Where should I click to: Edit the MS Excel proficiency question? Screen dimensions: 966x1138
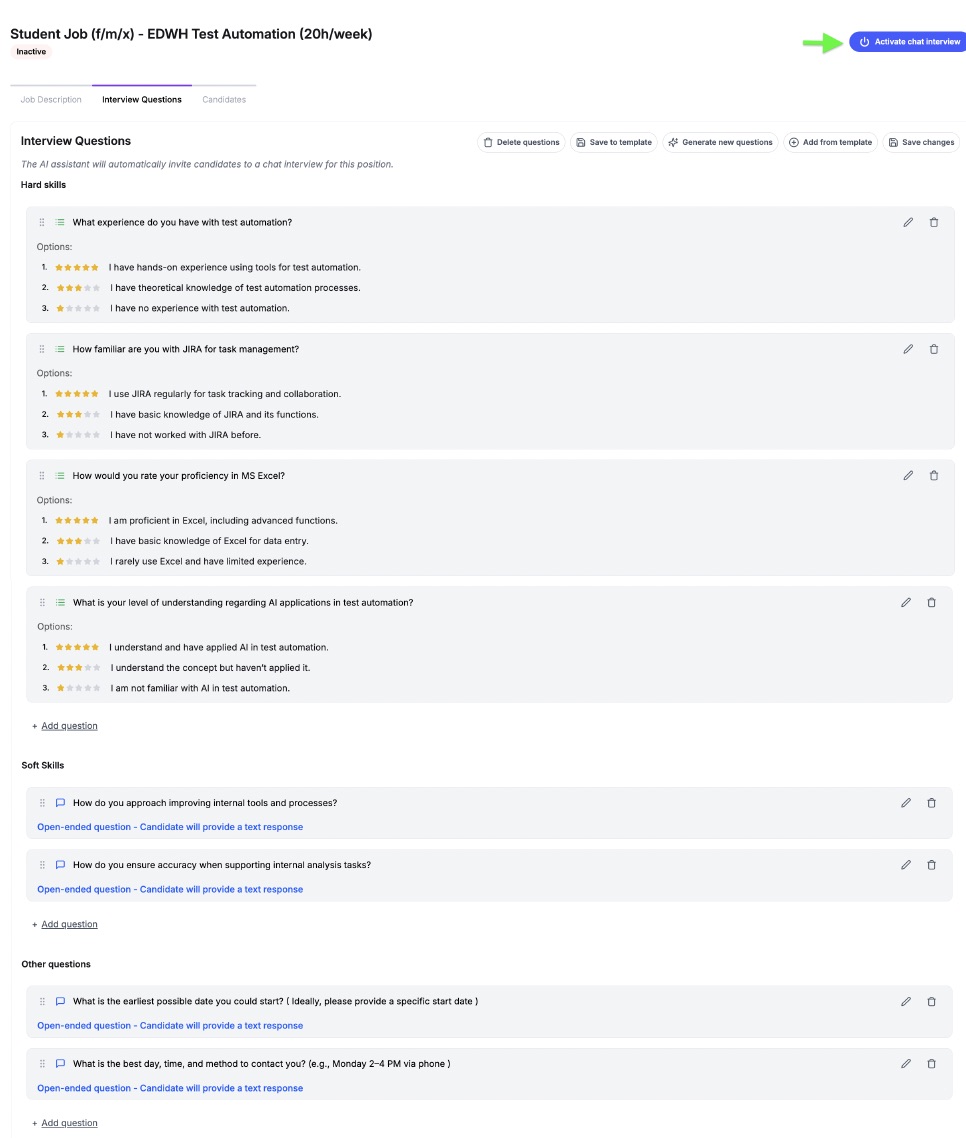[908, 475]
